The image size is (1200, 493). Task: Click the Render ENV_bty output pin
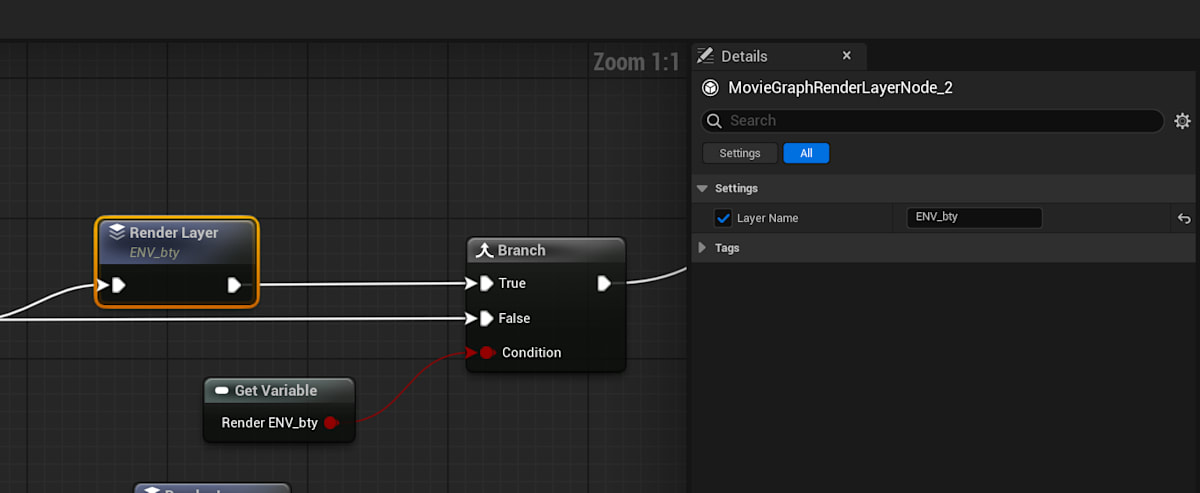coord(332,423)
